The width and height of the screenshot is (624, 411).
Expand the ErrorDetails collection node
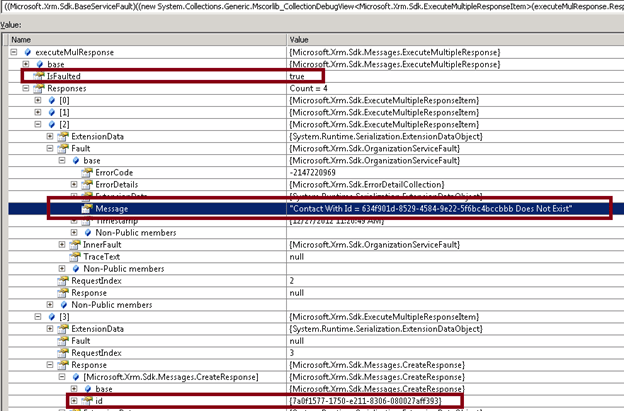(74, 184)
